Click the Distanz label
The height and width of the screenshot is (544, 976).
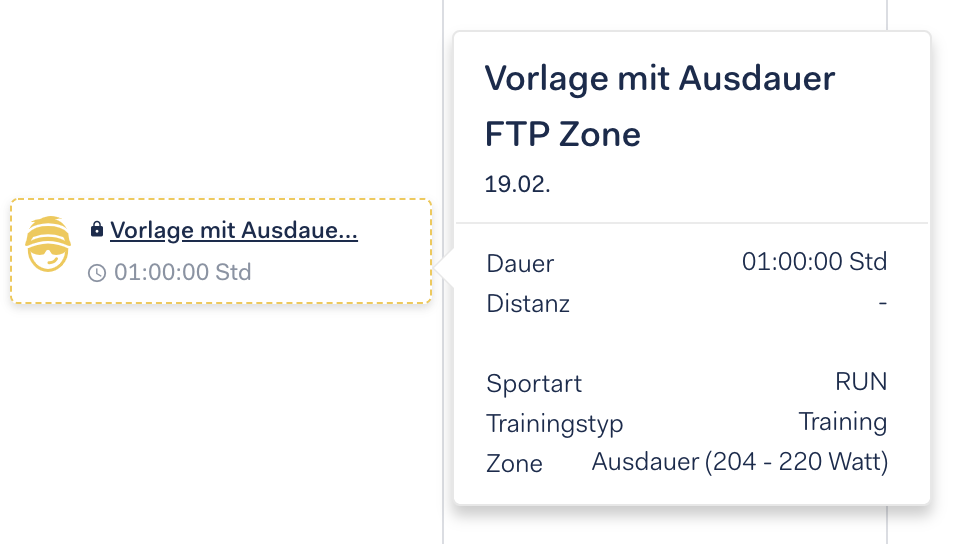[528, 304]
